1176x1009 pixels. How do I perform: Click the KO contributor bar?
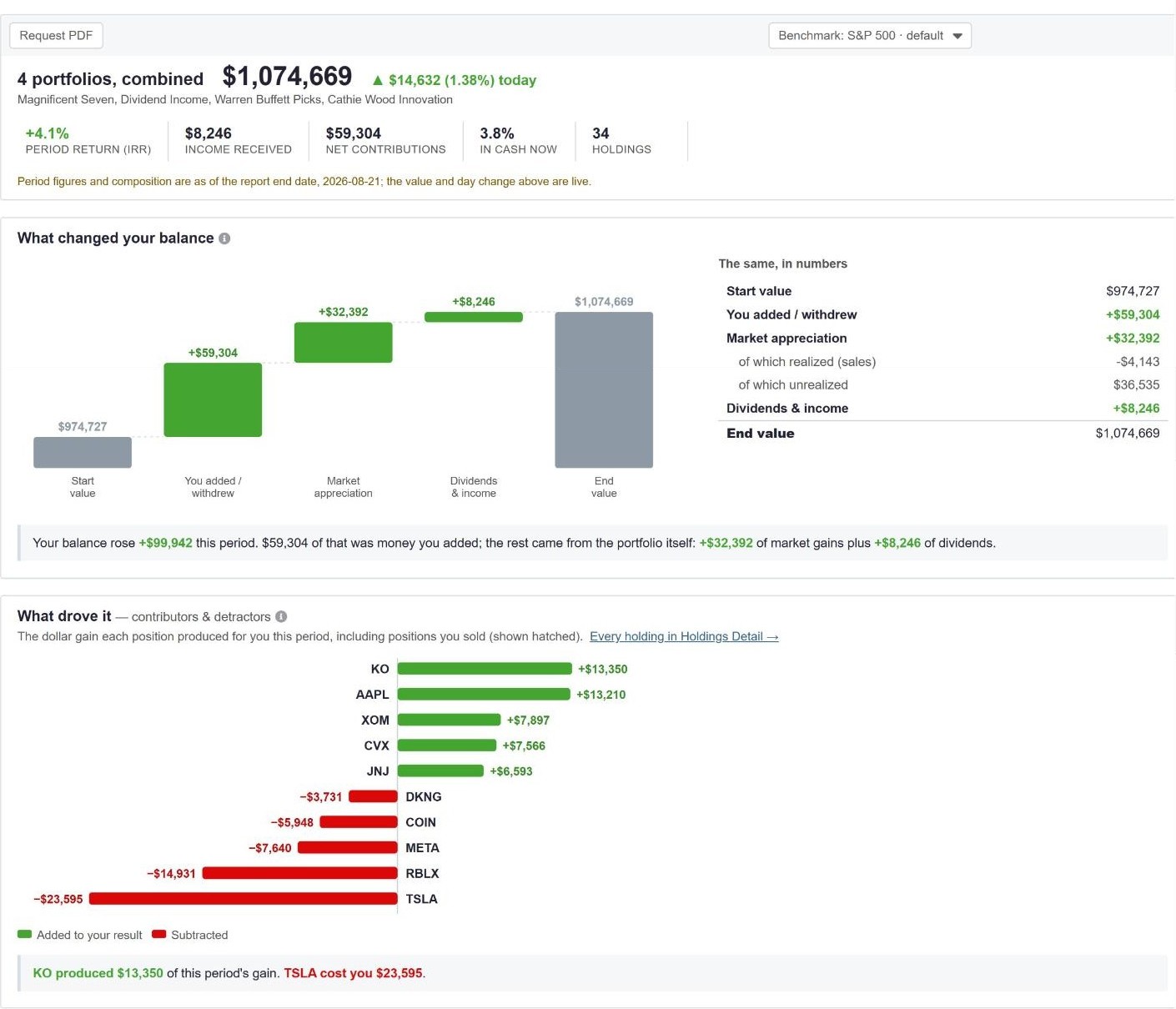485,669
